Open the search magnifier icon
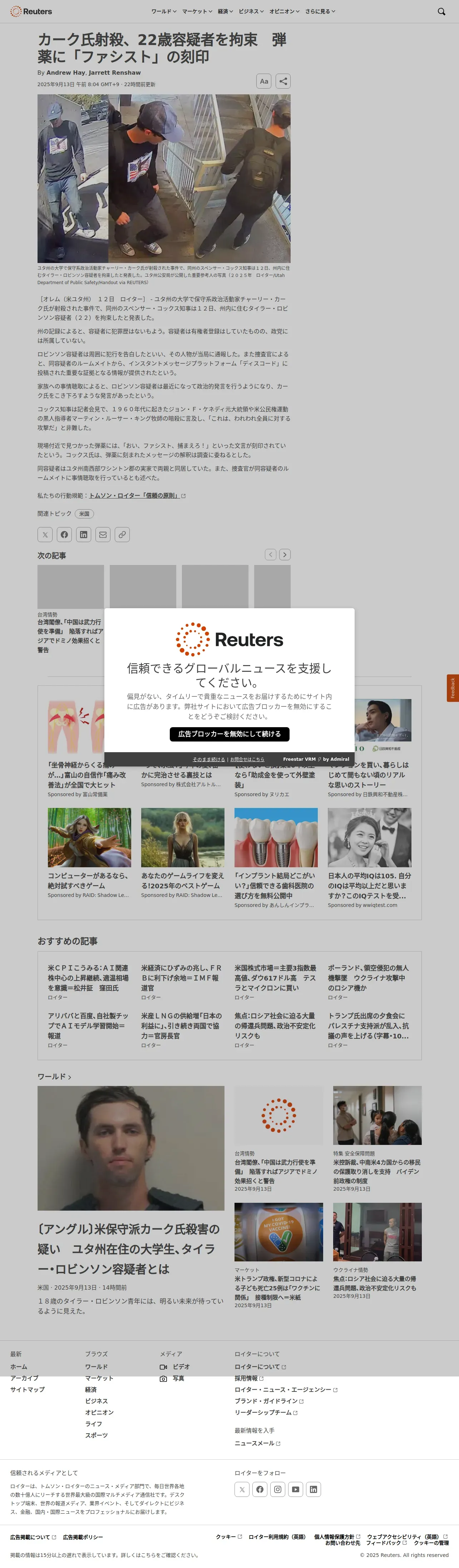459x1568 pixels. click(x=441, y=11)
